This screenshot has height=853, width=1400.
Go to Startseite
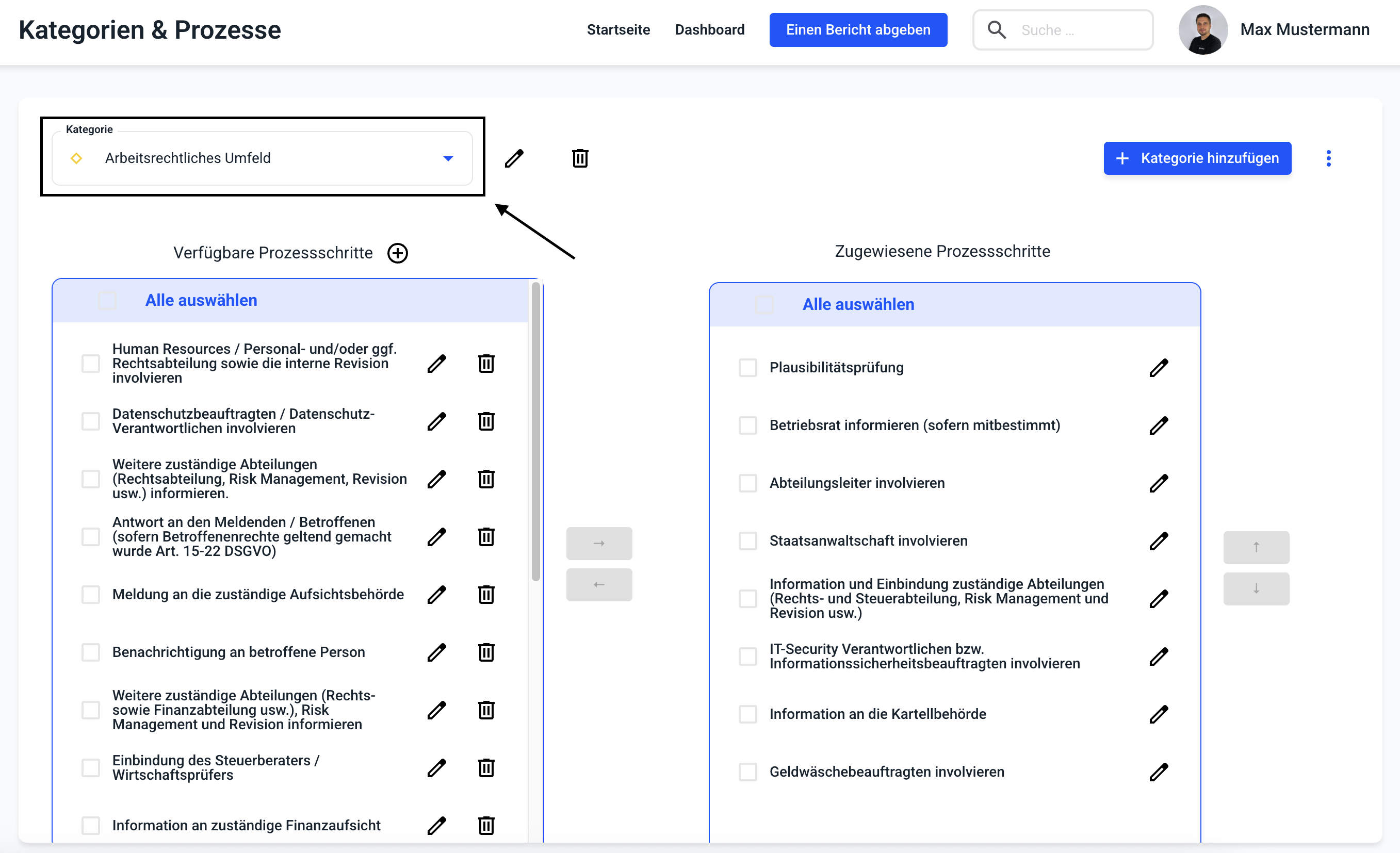pos(617,30)
